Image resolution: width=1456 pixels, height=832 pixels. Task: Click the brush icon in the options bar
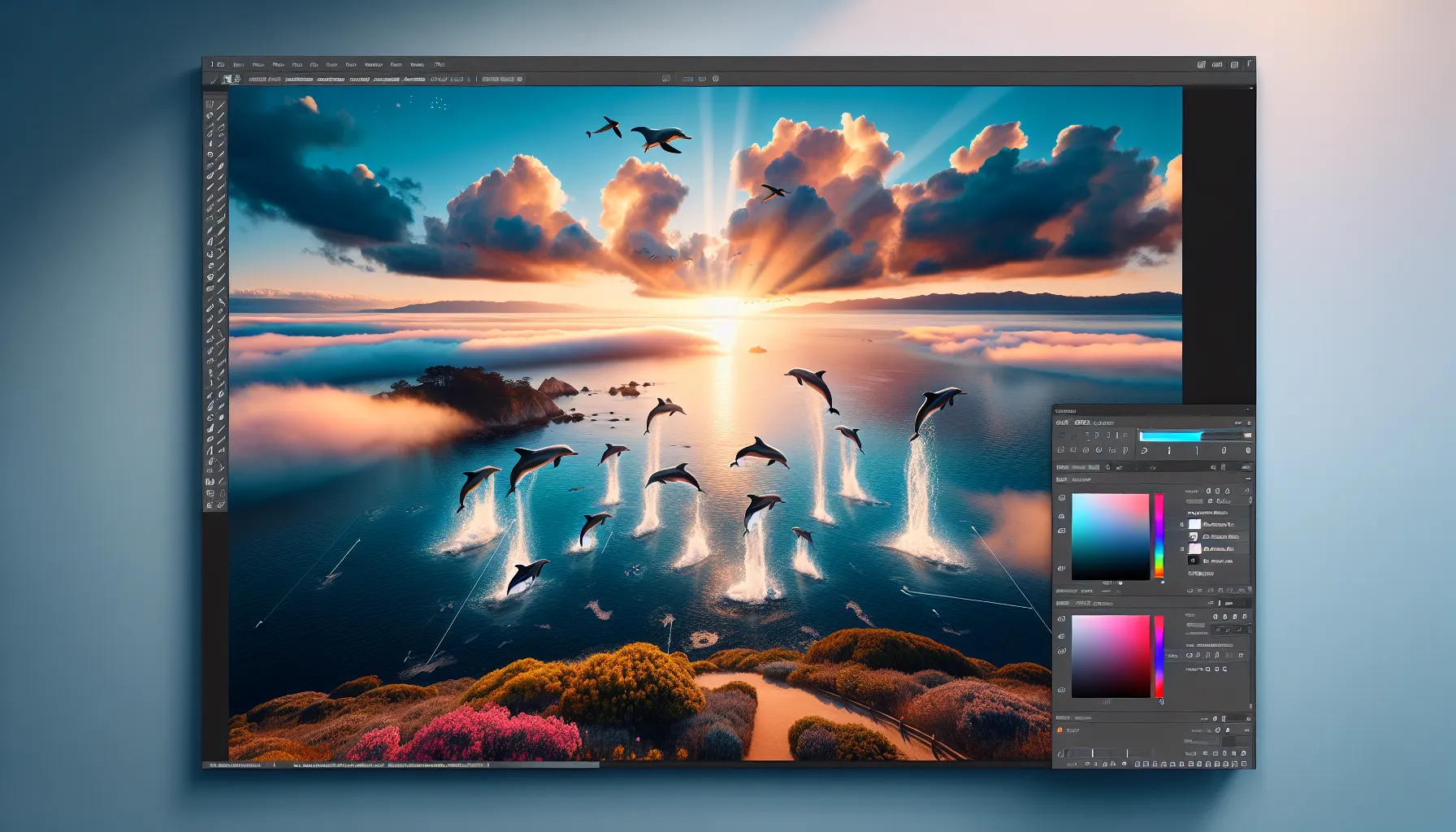click(x=214, y=80)
